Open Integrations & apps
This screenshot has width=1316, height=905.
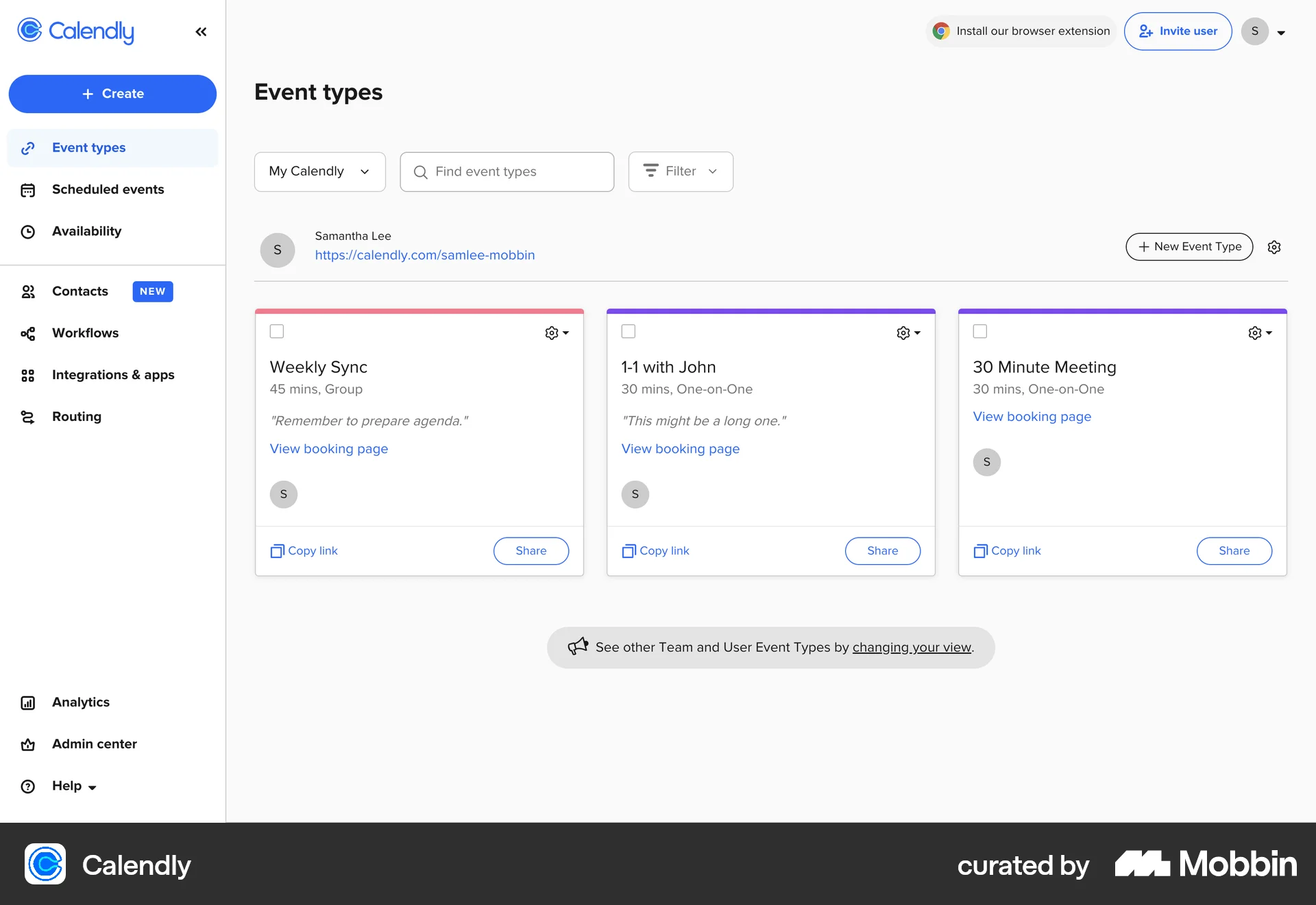[x=112, y=375]
